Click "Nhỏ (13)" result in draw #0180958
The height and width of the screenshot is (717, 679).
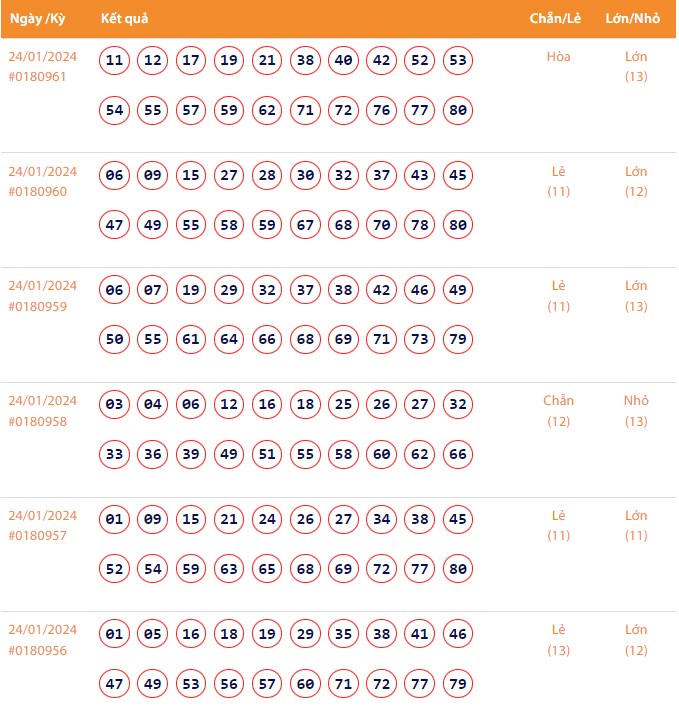[x=636, y=410]
